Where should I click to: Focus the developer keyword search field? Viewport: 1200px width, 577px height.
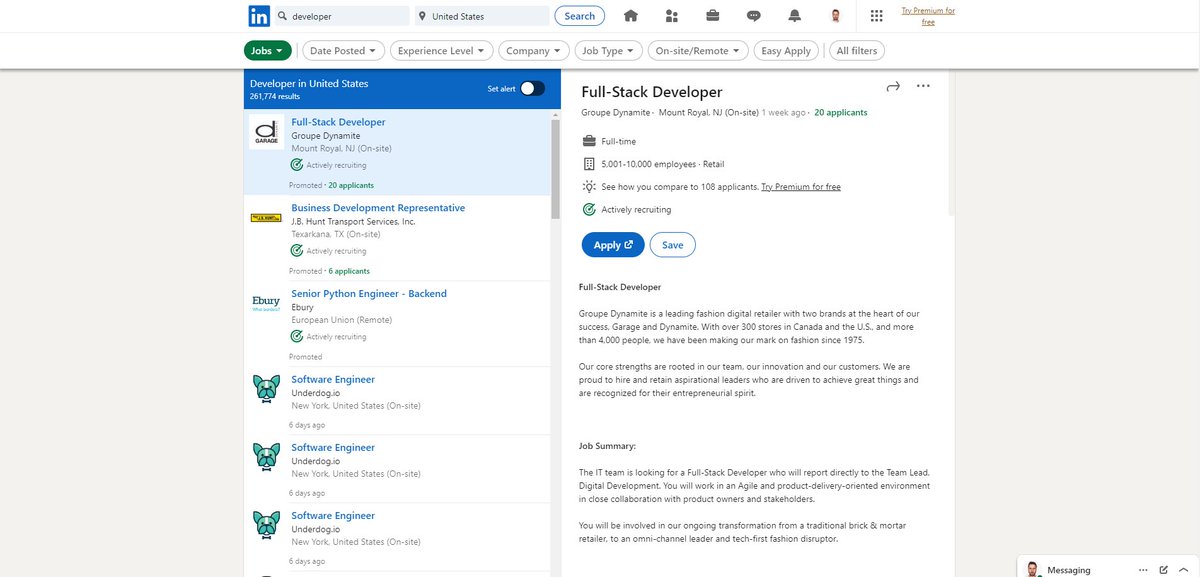click(342, 16)
